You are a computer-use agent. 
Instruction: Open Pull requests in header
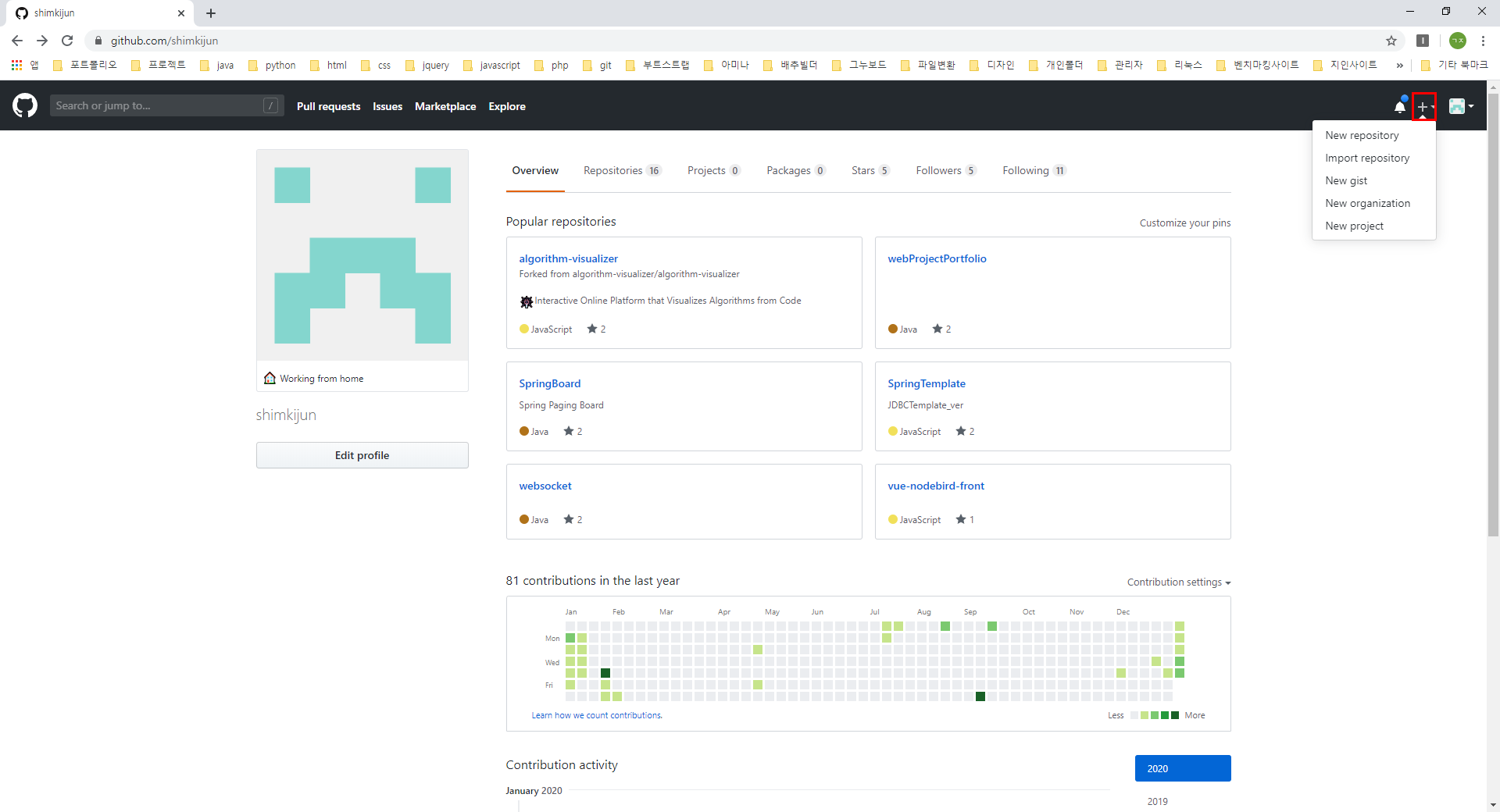pyautogui.click(x=328, y=106)
